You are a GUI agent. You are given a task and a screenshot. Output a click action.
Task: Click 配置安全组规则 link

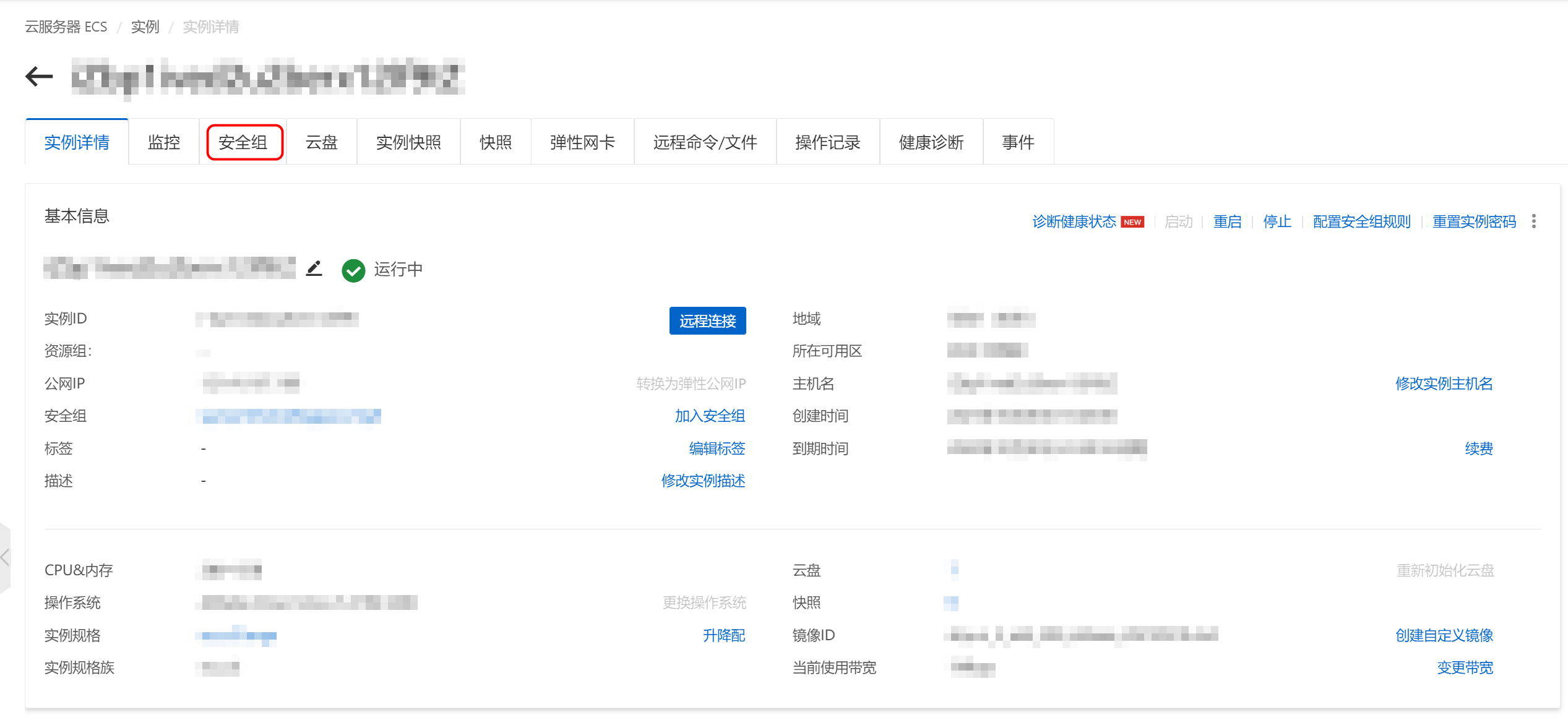point(1362,221)
